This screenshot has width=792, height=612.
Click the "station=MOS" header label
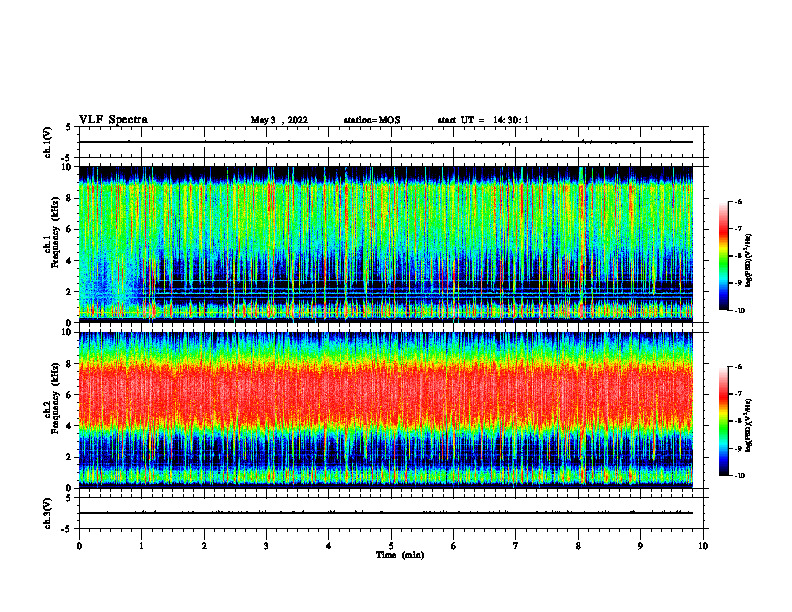coord(372,120)
